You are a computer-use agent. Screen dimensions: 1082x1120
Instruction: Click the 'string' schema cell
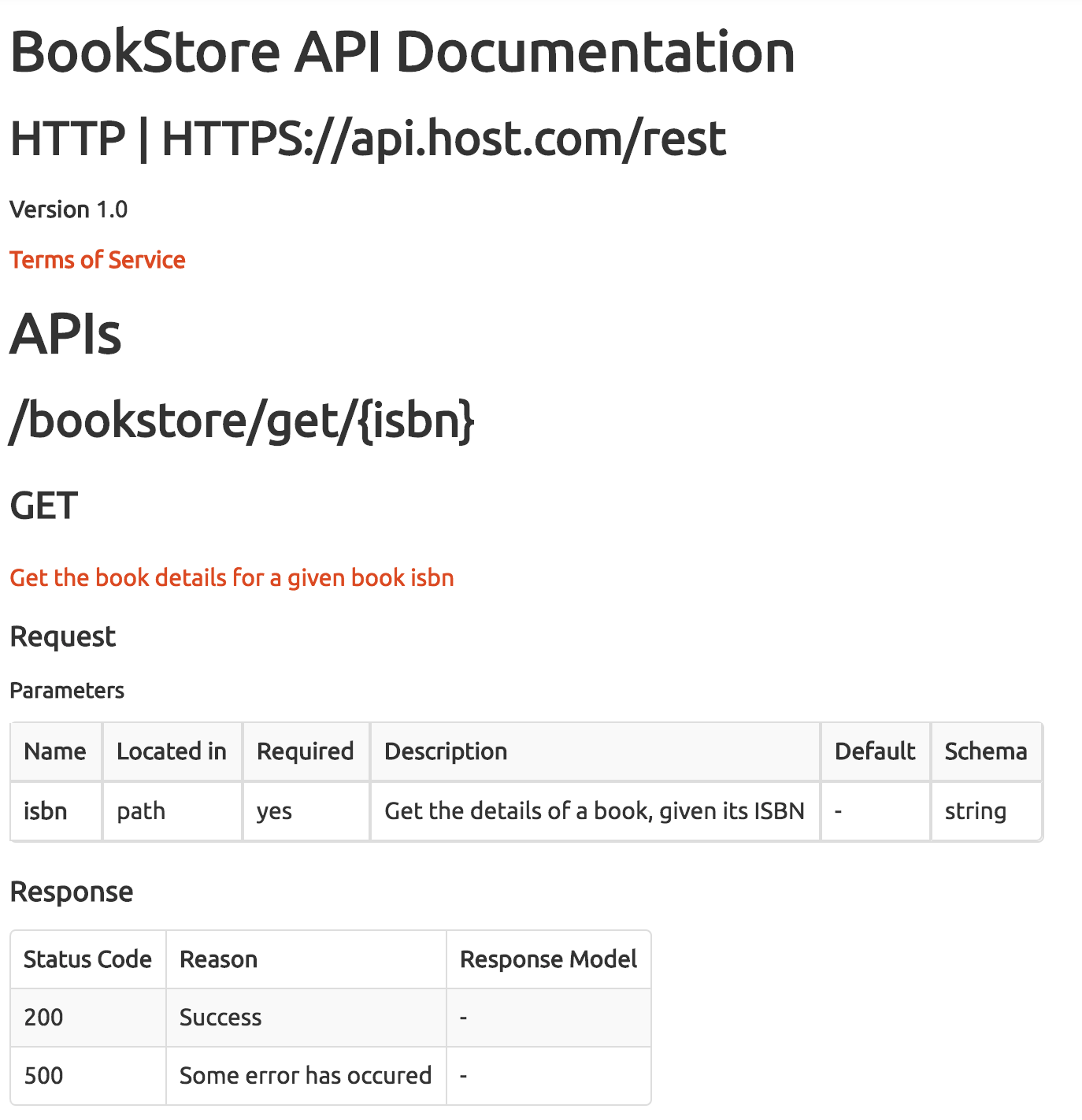pyautogui.click(x=987, y=811)
